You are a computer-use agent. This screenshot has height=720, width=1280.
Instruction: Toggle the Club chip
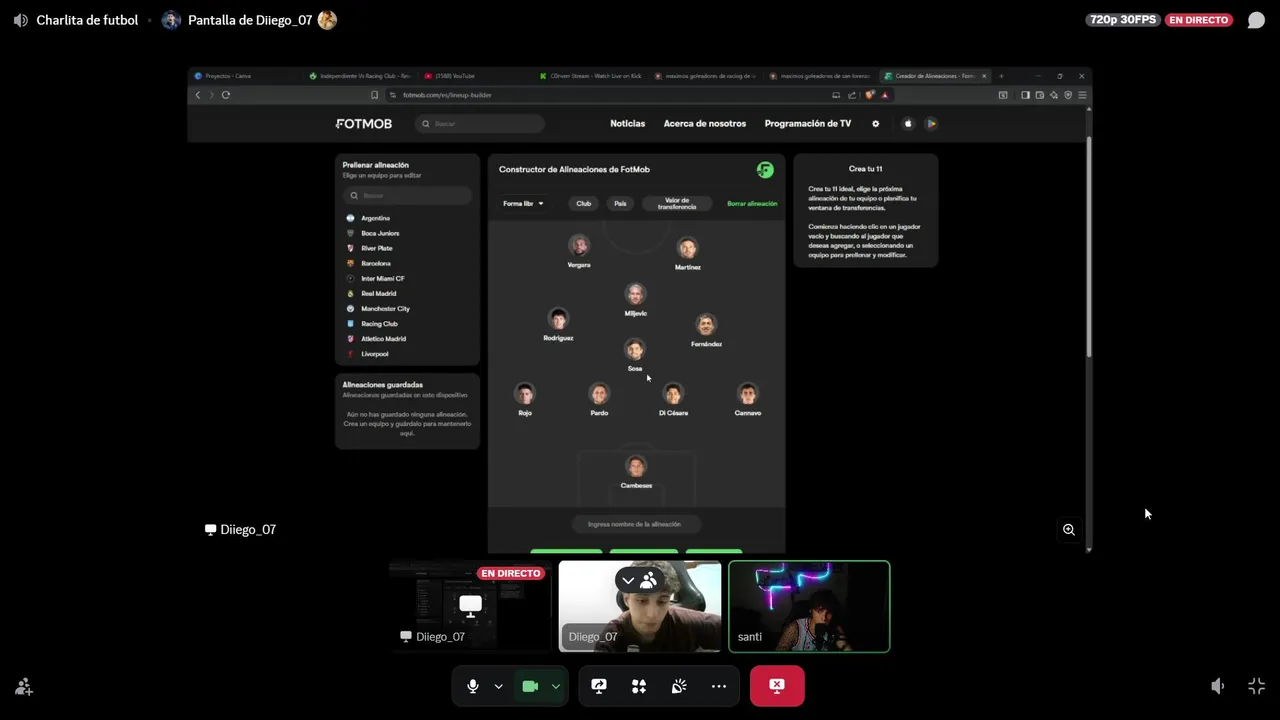pyautogui.click(x=584, y=203)
